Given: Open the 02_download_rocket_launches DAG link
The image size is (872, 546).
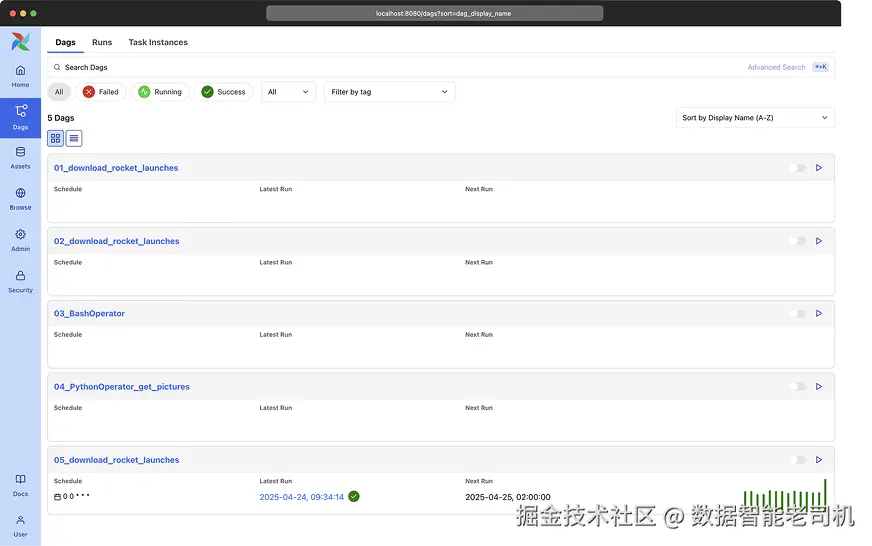Looking at the screenshot, I should coord(116,241).
